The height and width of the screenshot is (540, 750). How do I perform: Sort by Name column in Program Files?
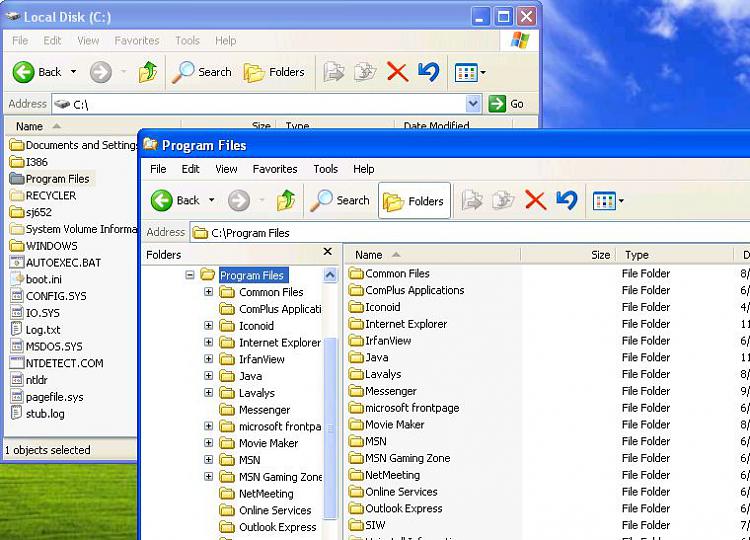tap(432, 255)
